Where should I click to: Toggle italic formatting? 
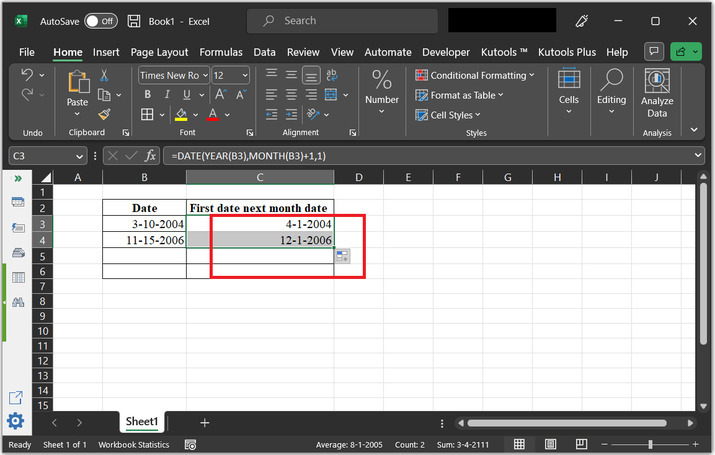click(166, 95)
